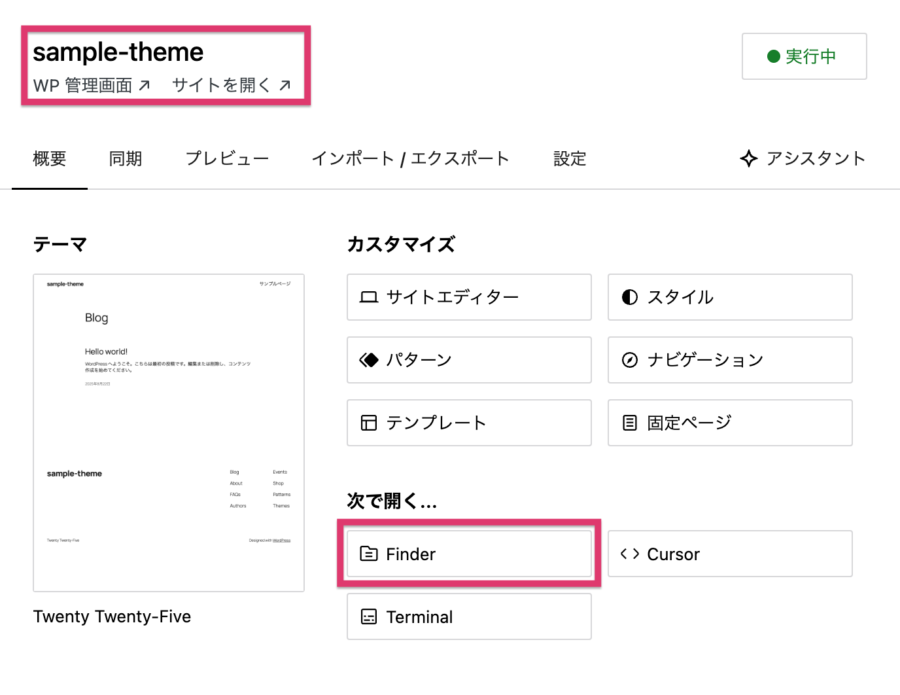
Task: Click the arrow icon after WP 管理画面
Action: pyautogui.click(x=144, y=86)
